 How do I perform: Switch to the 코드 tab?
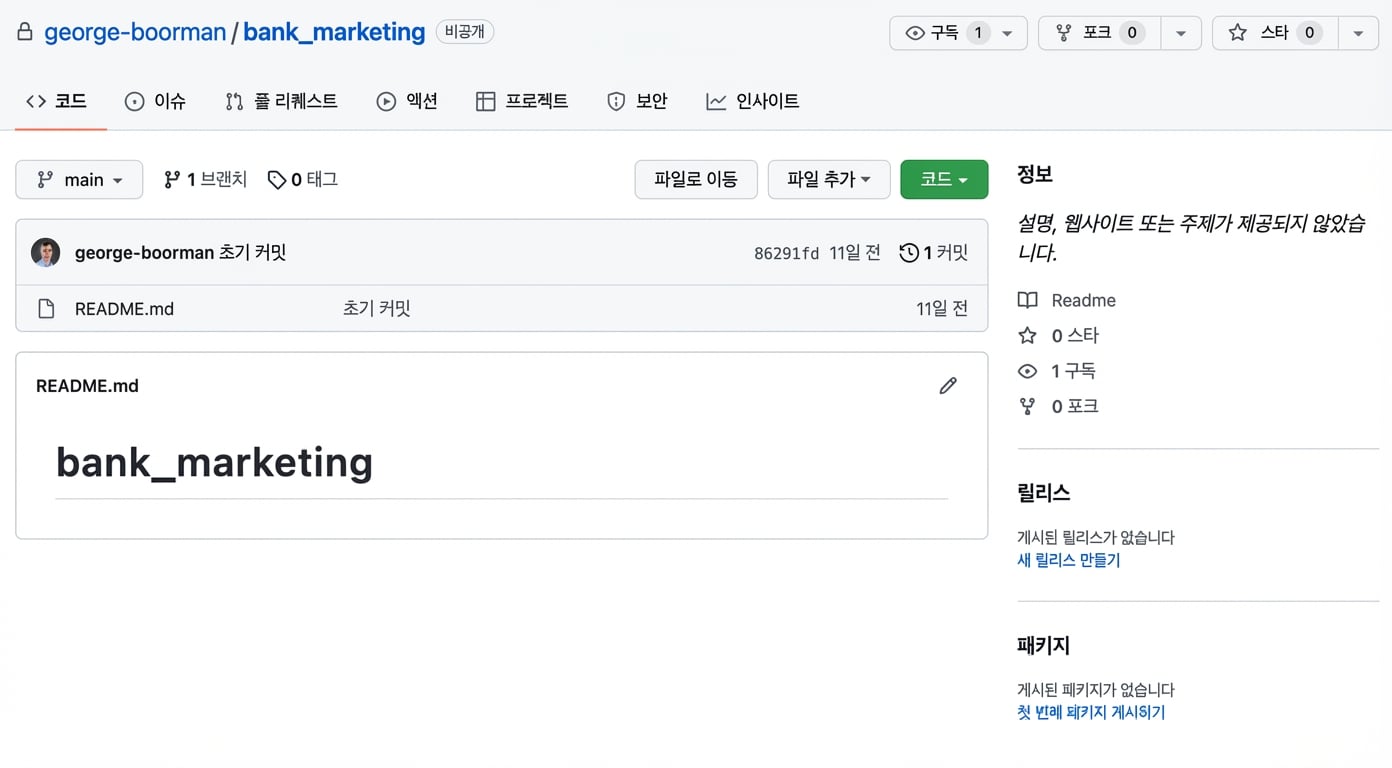pos(57,101)
